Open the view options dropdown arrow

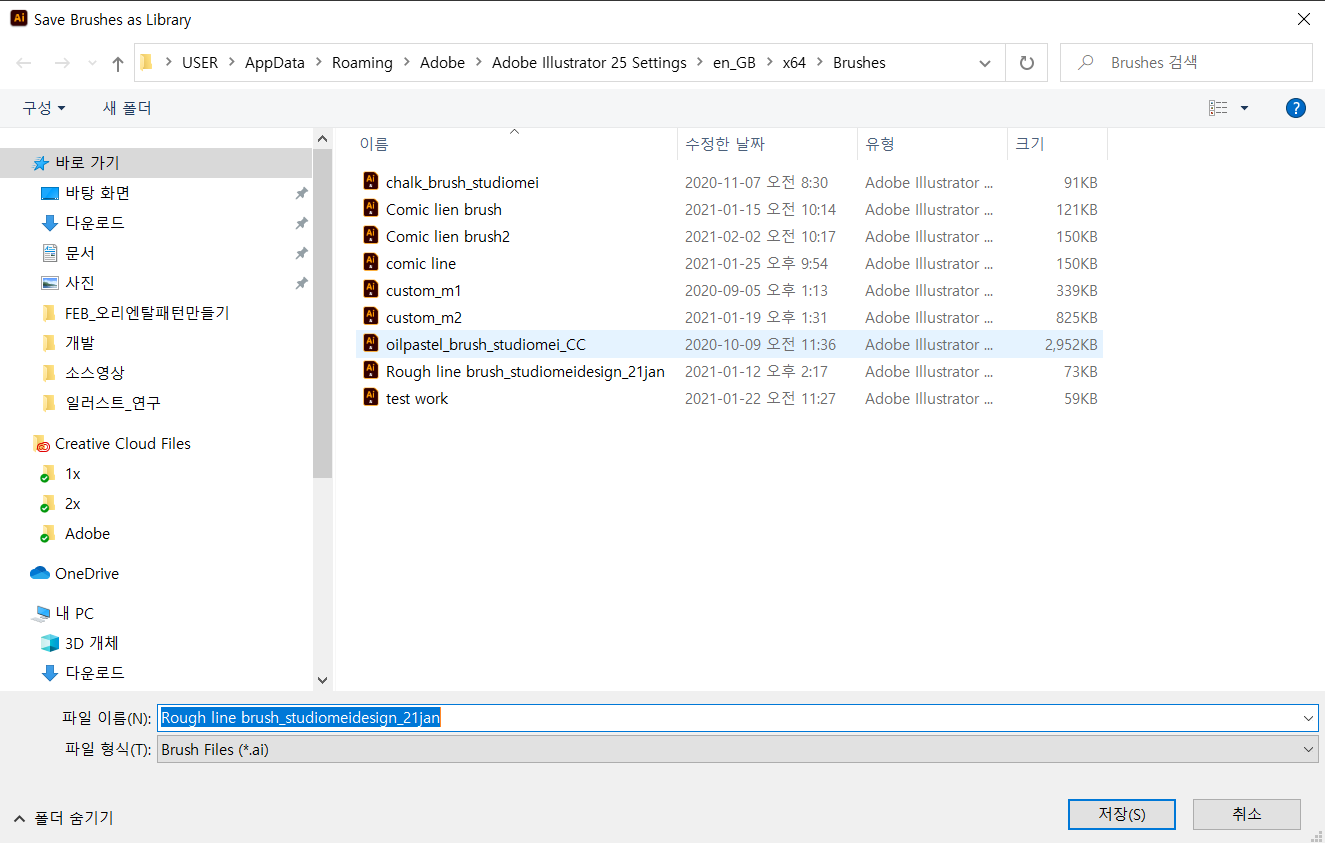(x=1244, y=108)
